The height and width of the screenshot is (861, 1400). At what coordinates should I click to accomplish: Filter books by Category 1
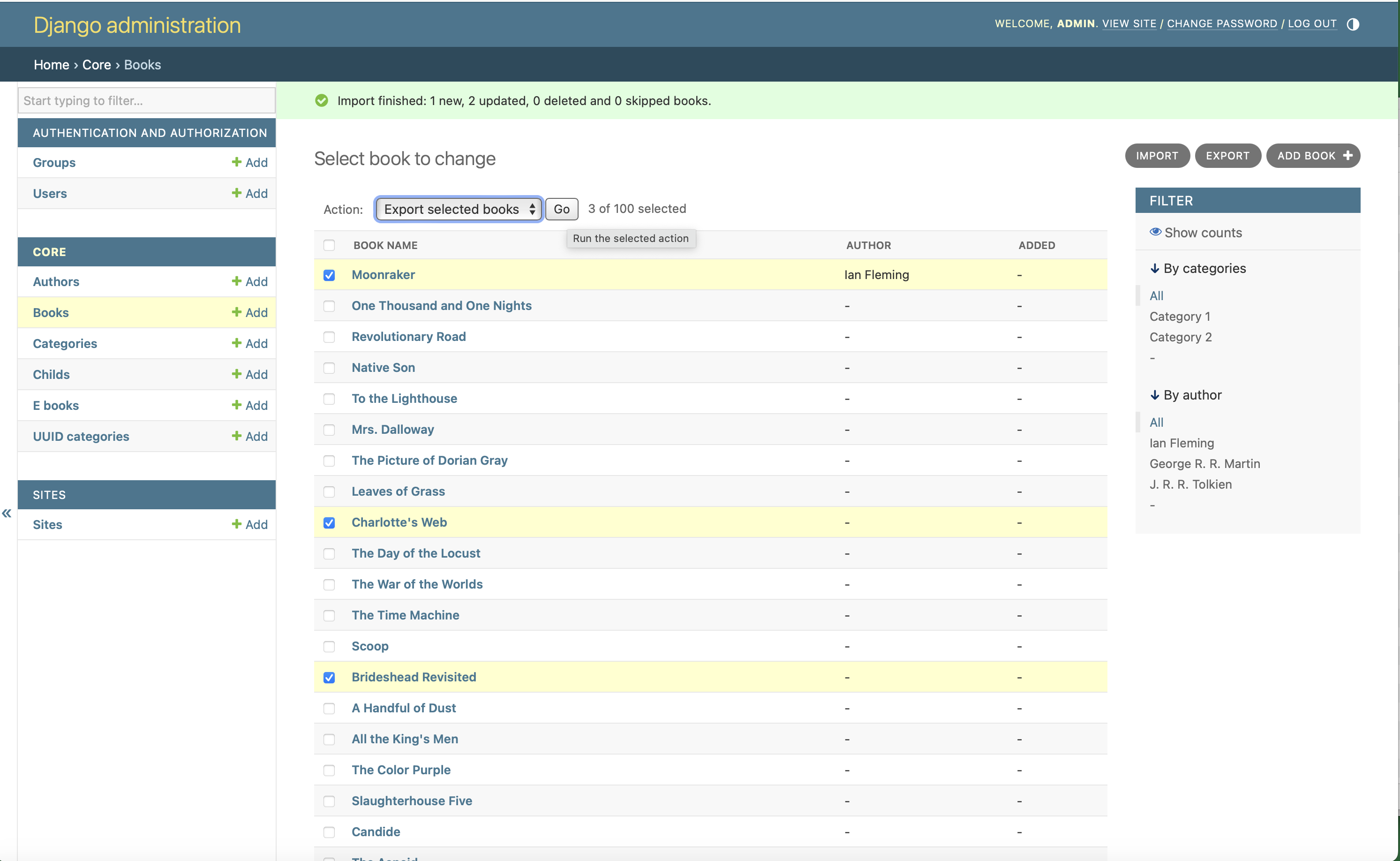(x=1180, y=316)
